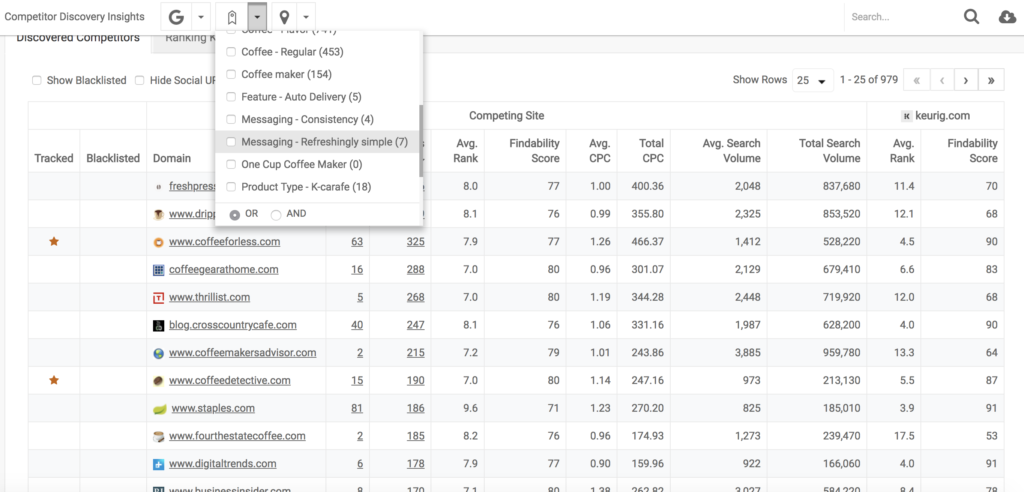Viewport: 1024px width, 492px height.
Task: Go to next page of results
Action: tap(967, 80)
